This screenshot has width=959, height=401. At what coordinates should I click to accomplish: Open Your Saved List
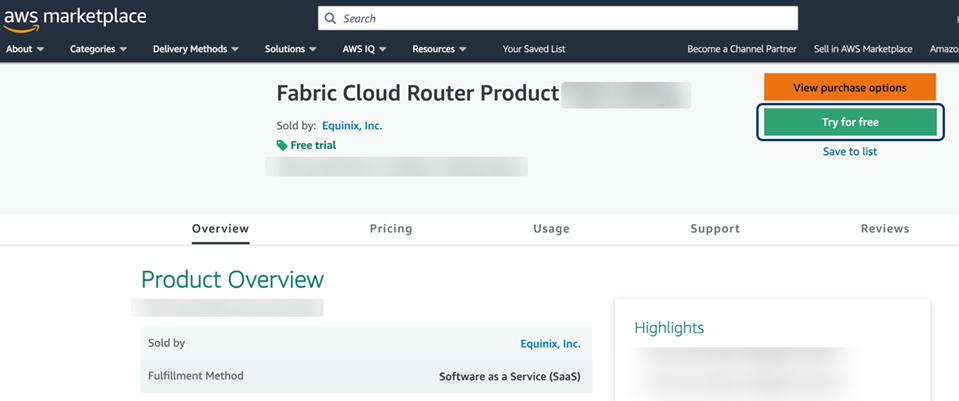(534, 49)
